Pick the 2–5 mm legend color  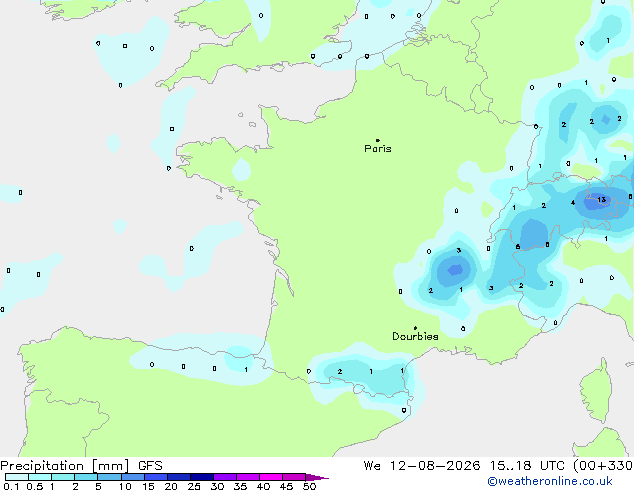pos(86,477)
